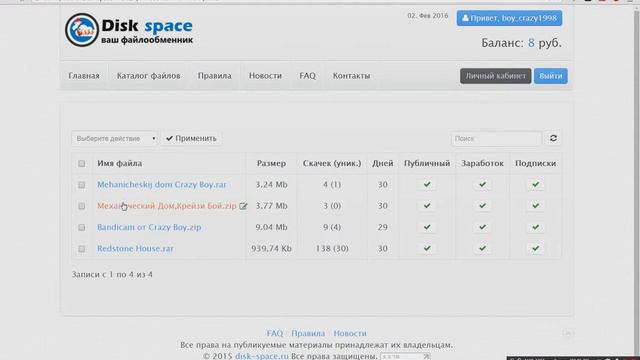Click edit icon next to Механический Дом zip

pos(243,206)
